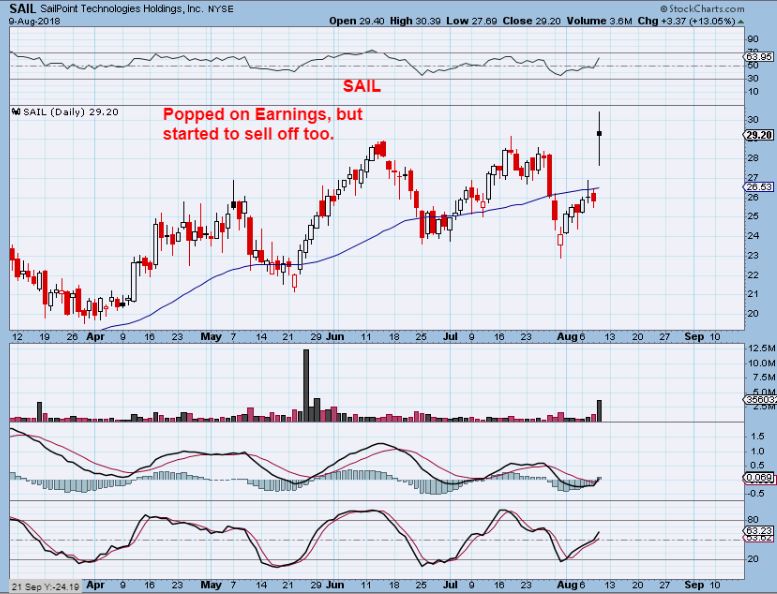Click the stochastic value tag 63.23
This screenshot has height=594, width=777.
(760, 530)
